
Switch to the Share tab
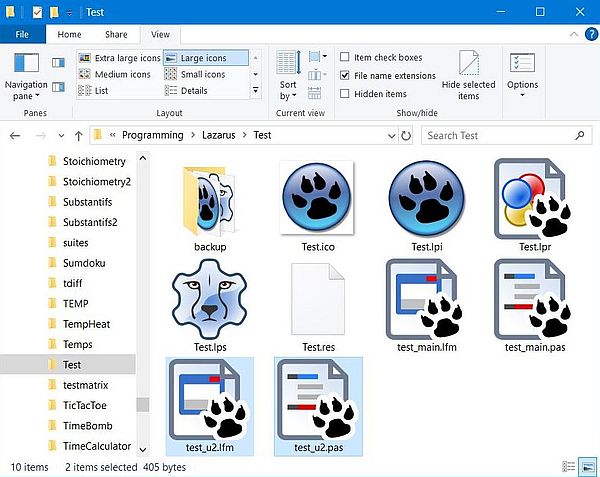coord(116,34)
